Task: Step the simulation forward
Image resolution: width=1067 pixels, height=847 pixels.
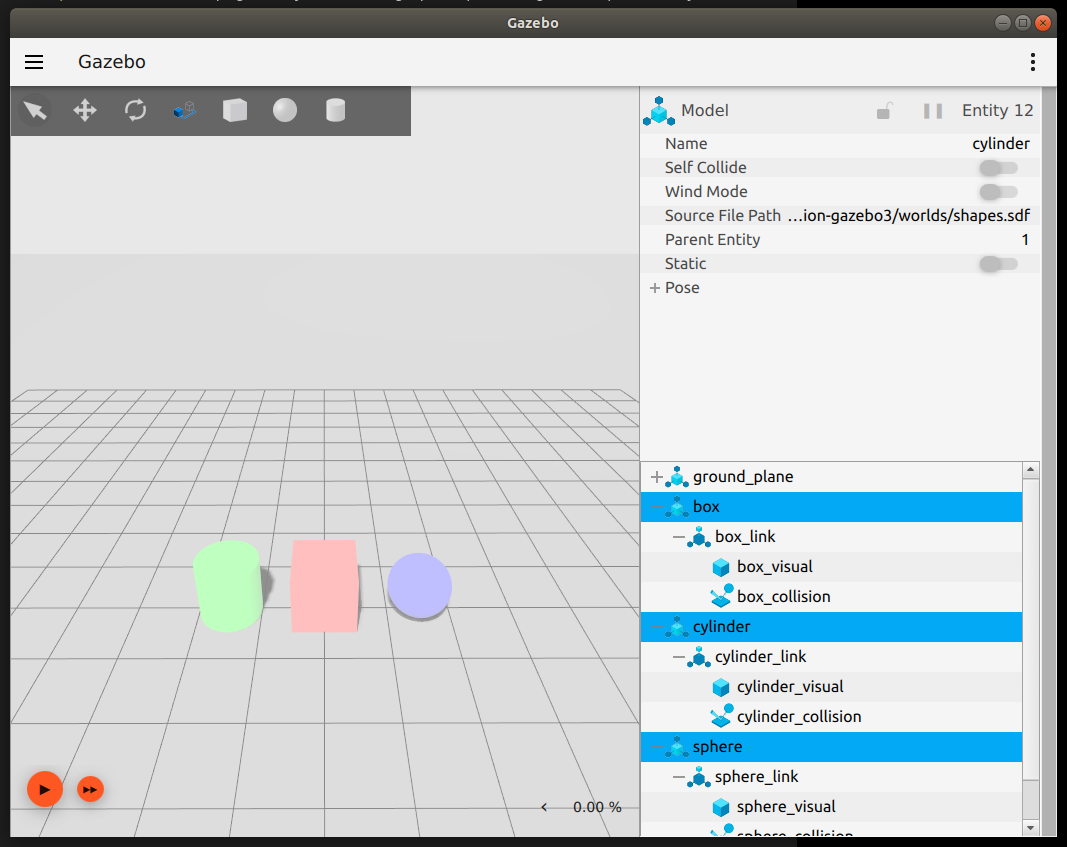Action: click(90, 789)
